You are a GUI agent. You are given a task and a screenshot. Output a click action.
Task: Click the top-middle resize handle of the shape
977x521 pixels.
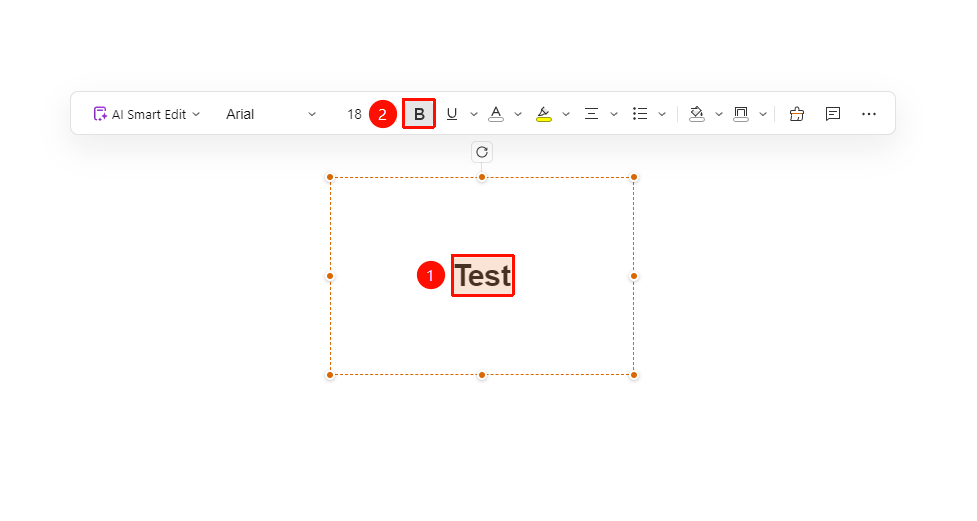click(x=482, y=178)
